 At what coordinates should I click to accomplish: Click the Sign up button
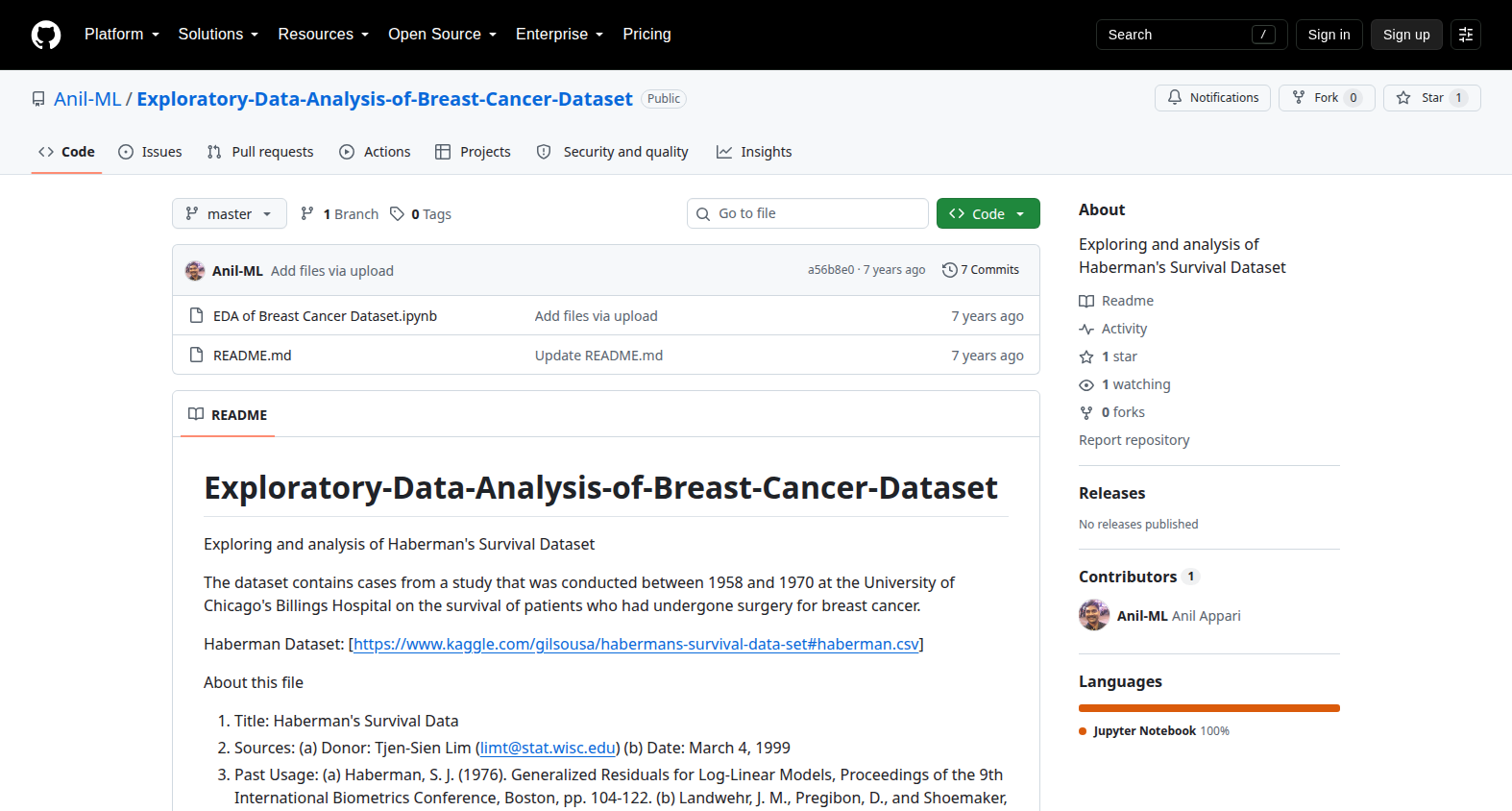[x=1406, y=35]
